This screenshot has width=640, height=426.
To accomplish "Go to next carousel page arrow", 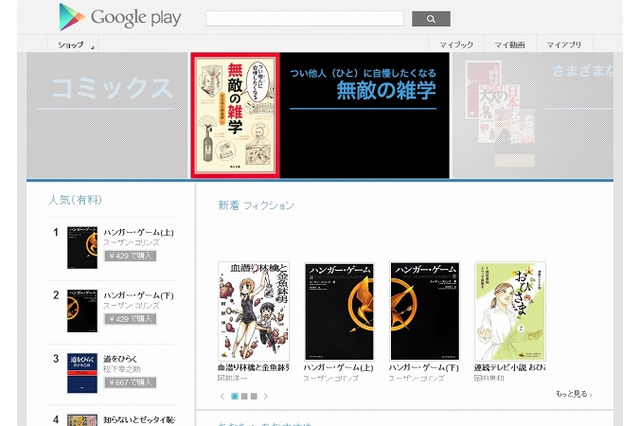I will point(266,396).
